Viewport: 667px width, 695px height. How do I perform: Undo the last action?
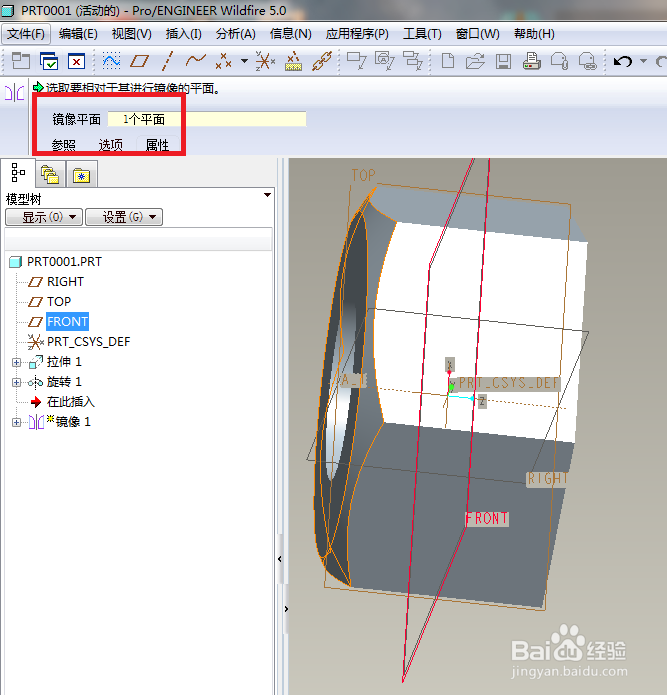pyautogui.click(x=623, y=61)
